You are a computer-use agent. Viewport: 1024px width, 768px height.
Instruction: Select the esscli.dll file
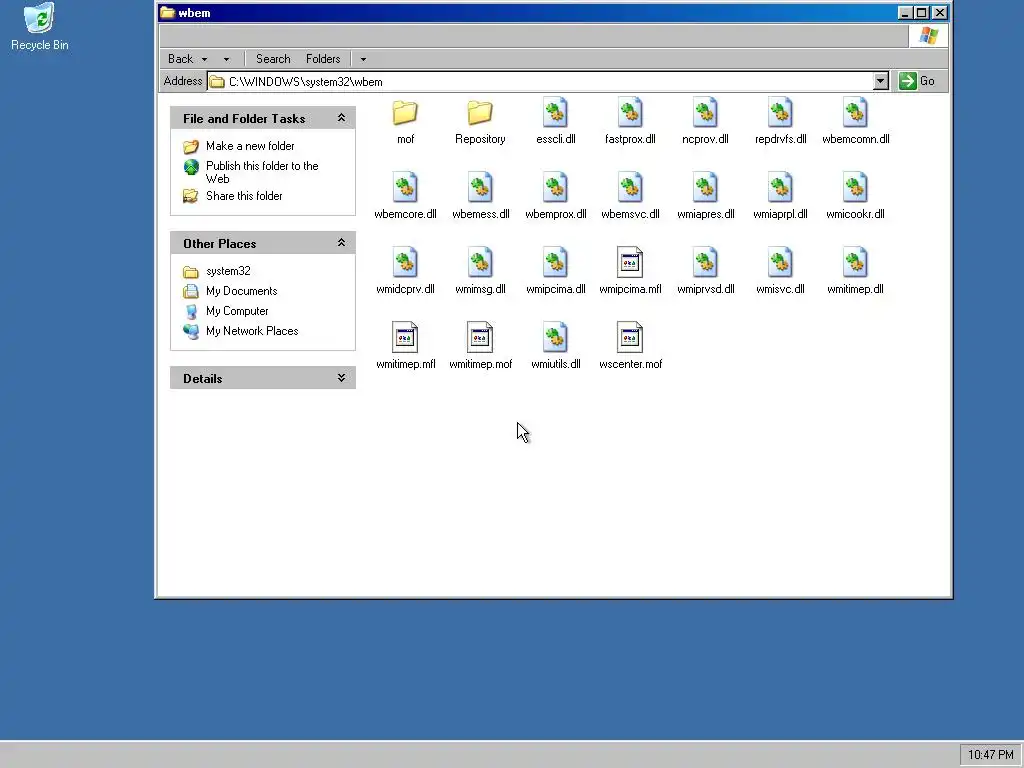pyautogui.click(x=555, y=122)
